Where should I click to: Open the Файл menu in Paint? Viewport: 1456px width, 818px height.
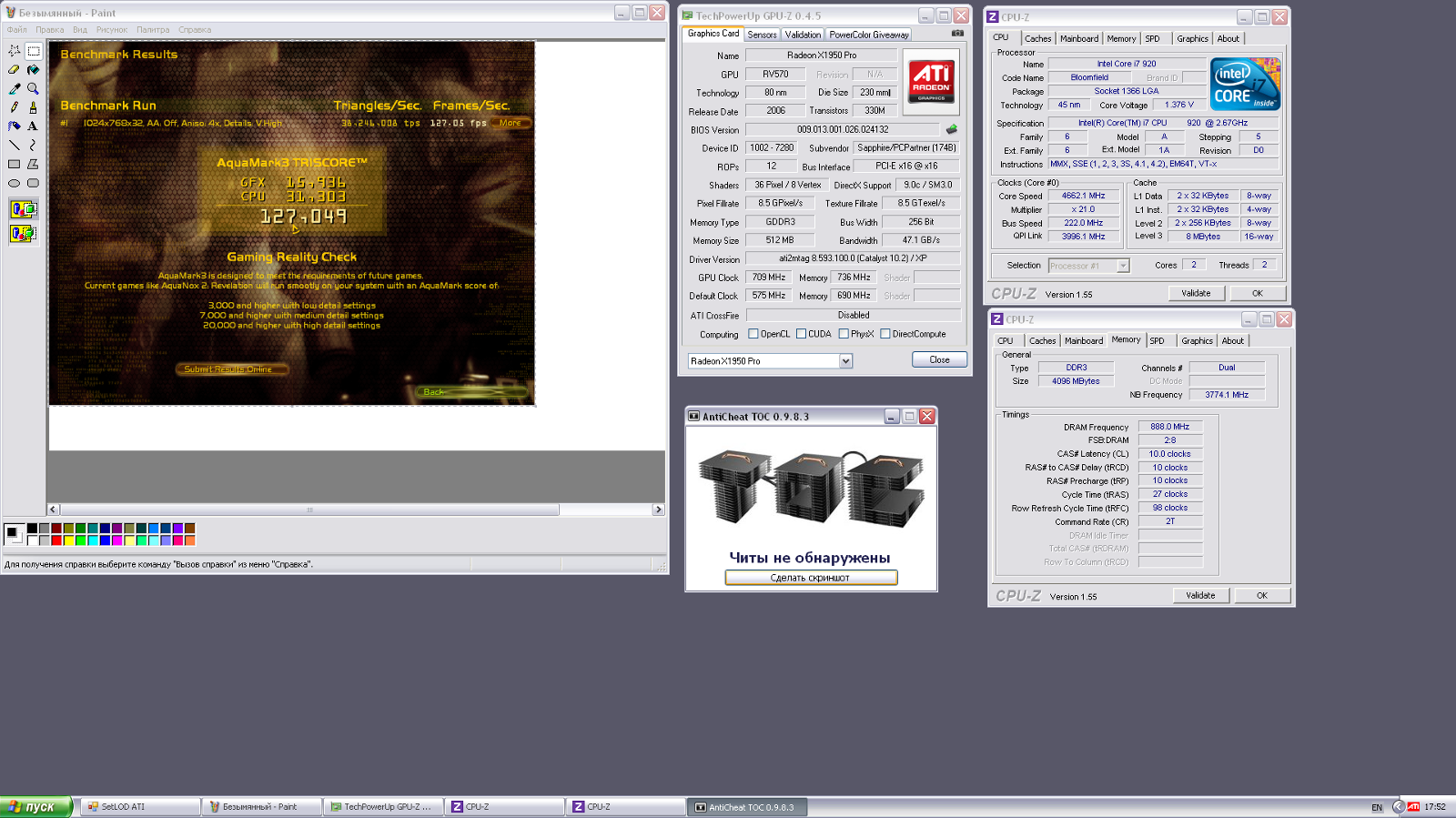pyautogui.click(x=16, y=30)
